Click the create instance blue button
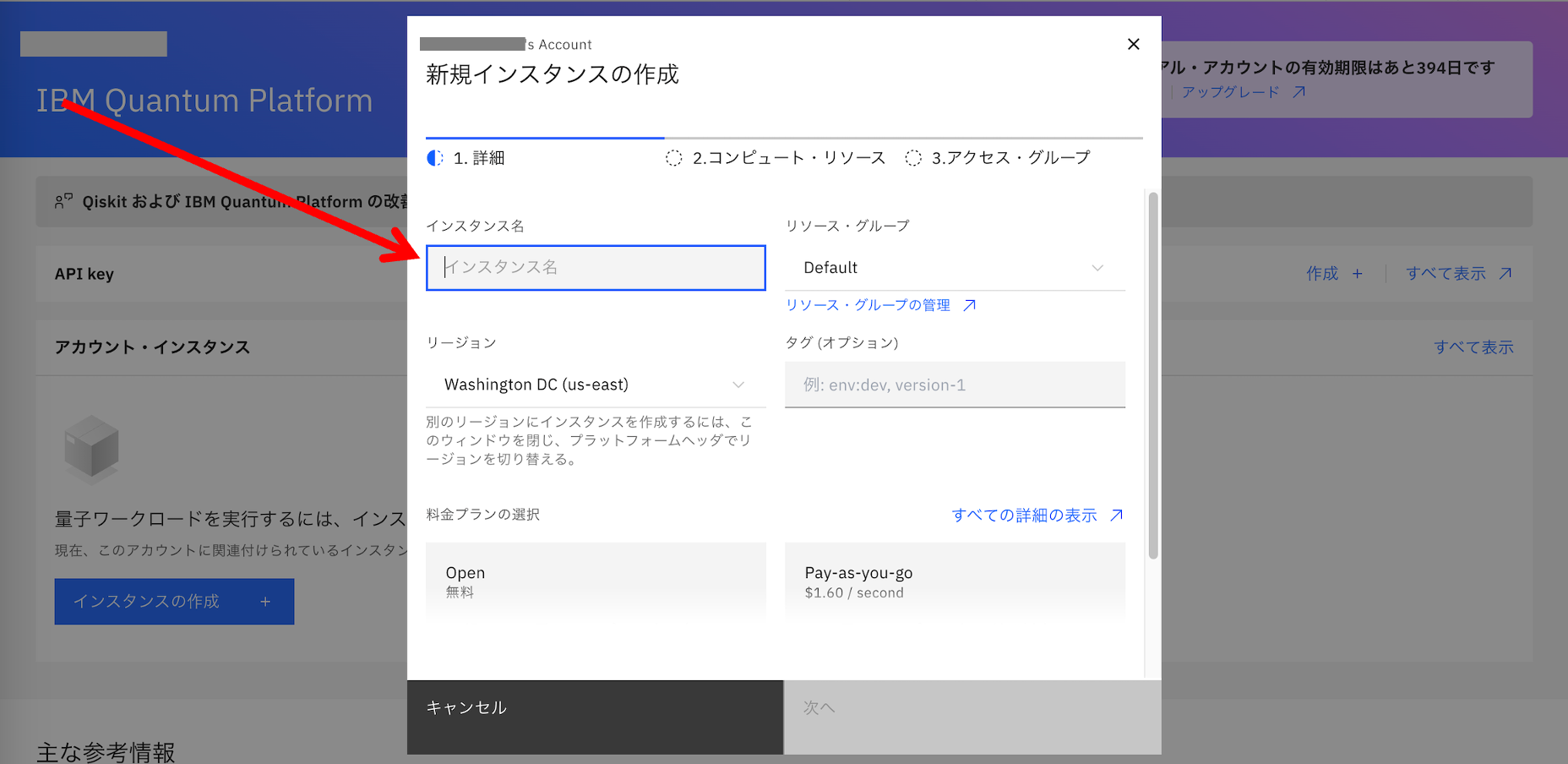This screenshot has width=1568, height=764. [174, 602]
